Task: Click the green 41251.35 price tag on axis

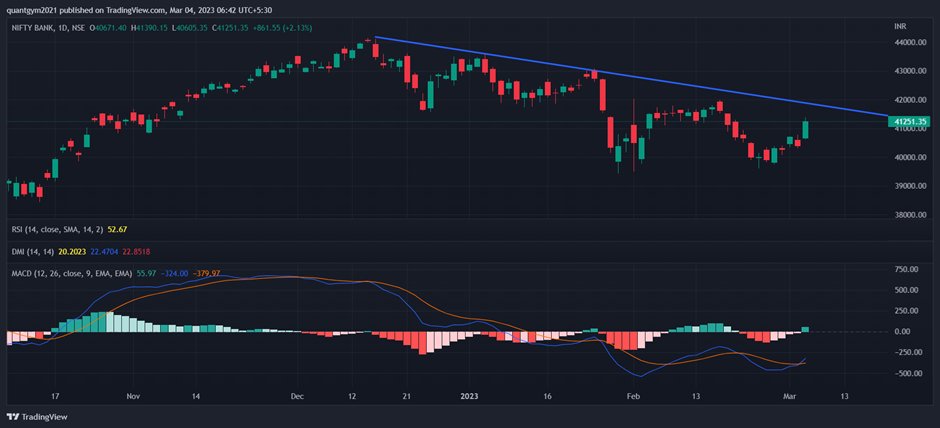Action: (x=911, y=122)
